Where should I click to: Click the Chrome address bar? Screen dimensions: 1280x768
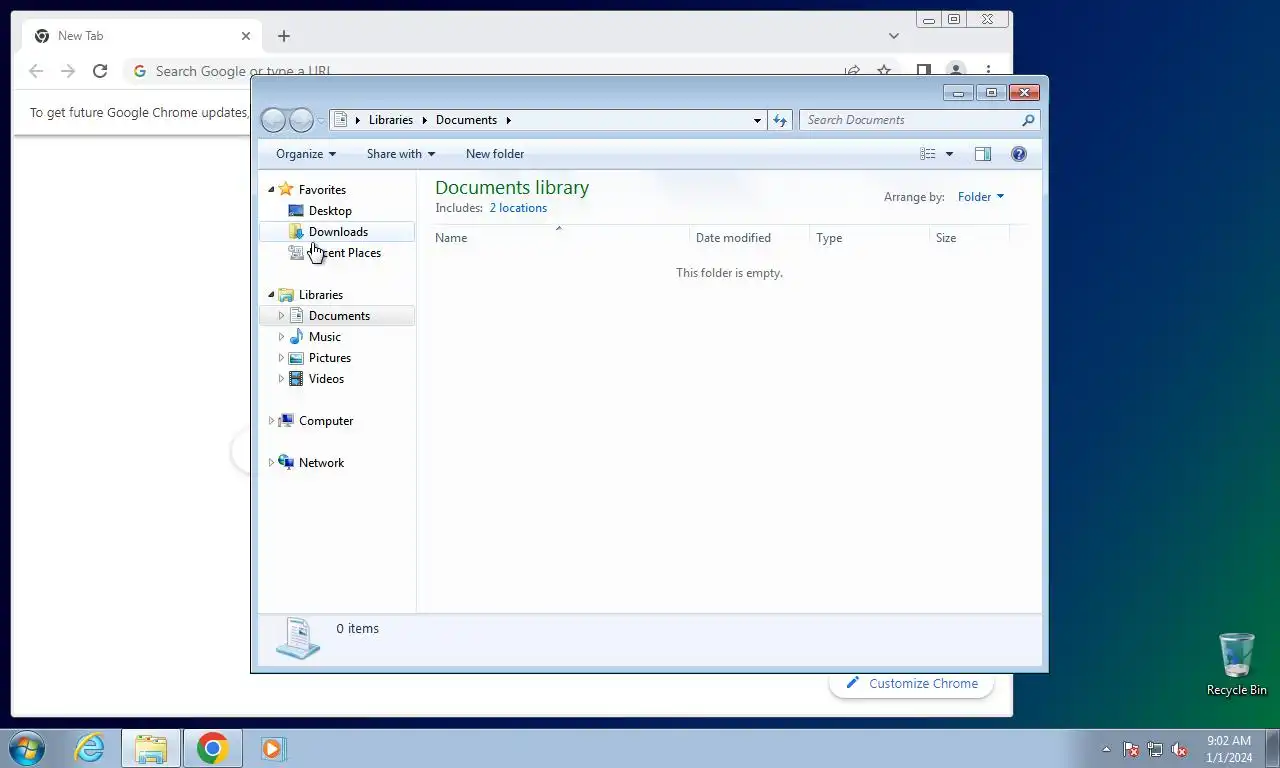coord(490,71)
